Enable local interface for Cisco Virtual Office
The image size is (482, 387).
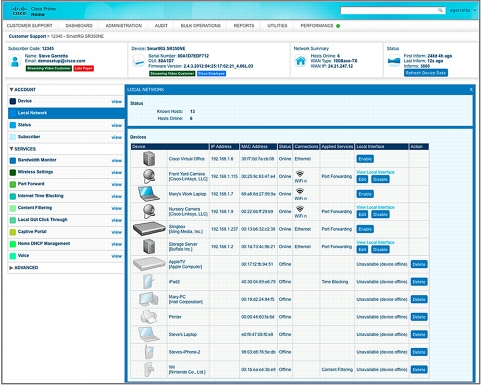point(365,159)
